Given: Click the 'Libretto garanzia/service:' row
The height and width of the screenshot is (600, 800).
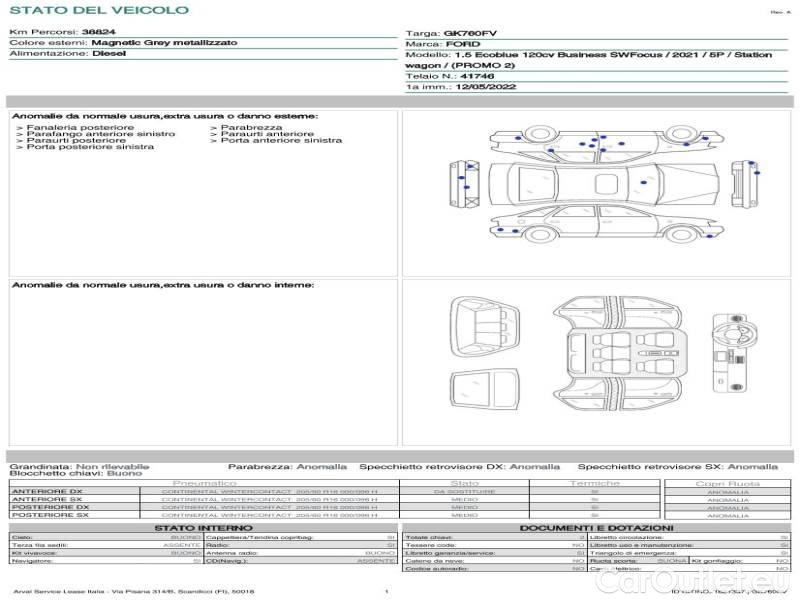Looking at the screenshot, I should 495,553.
